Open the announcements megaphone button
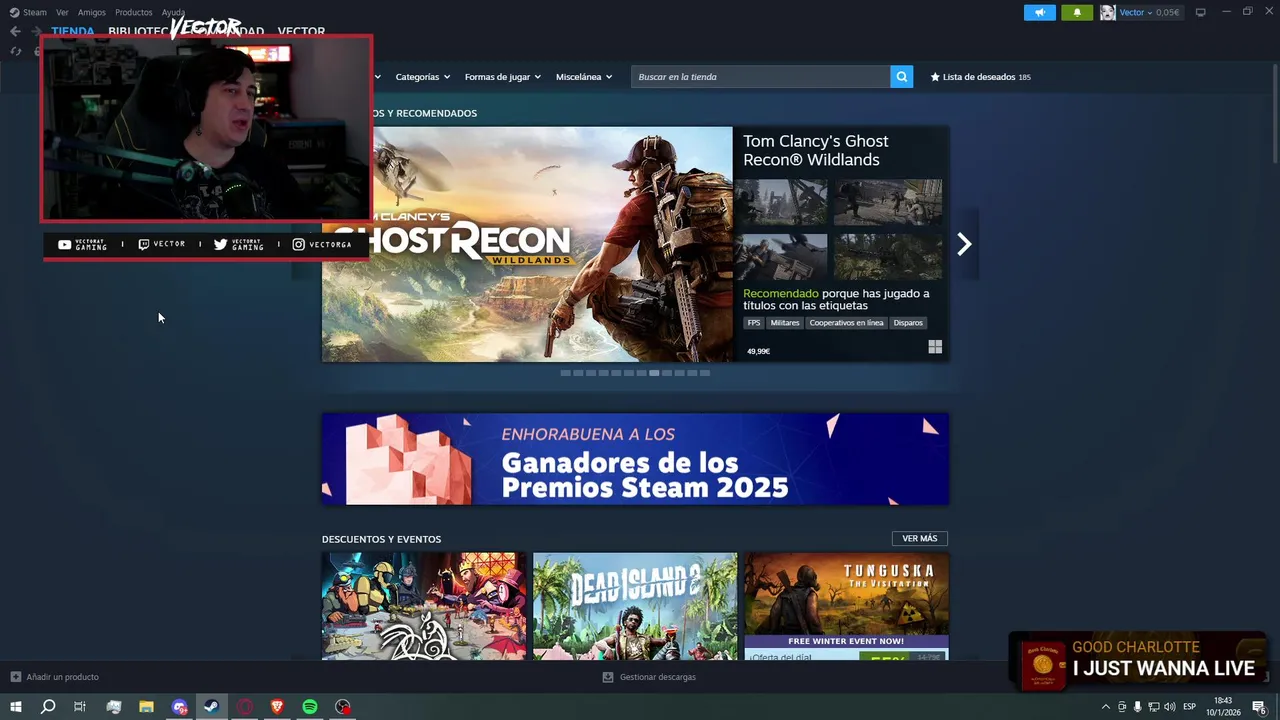1280x720 pixels. pos(1039,12)
